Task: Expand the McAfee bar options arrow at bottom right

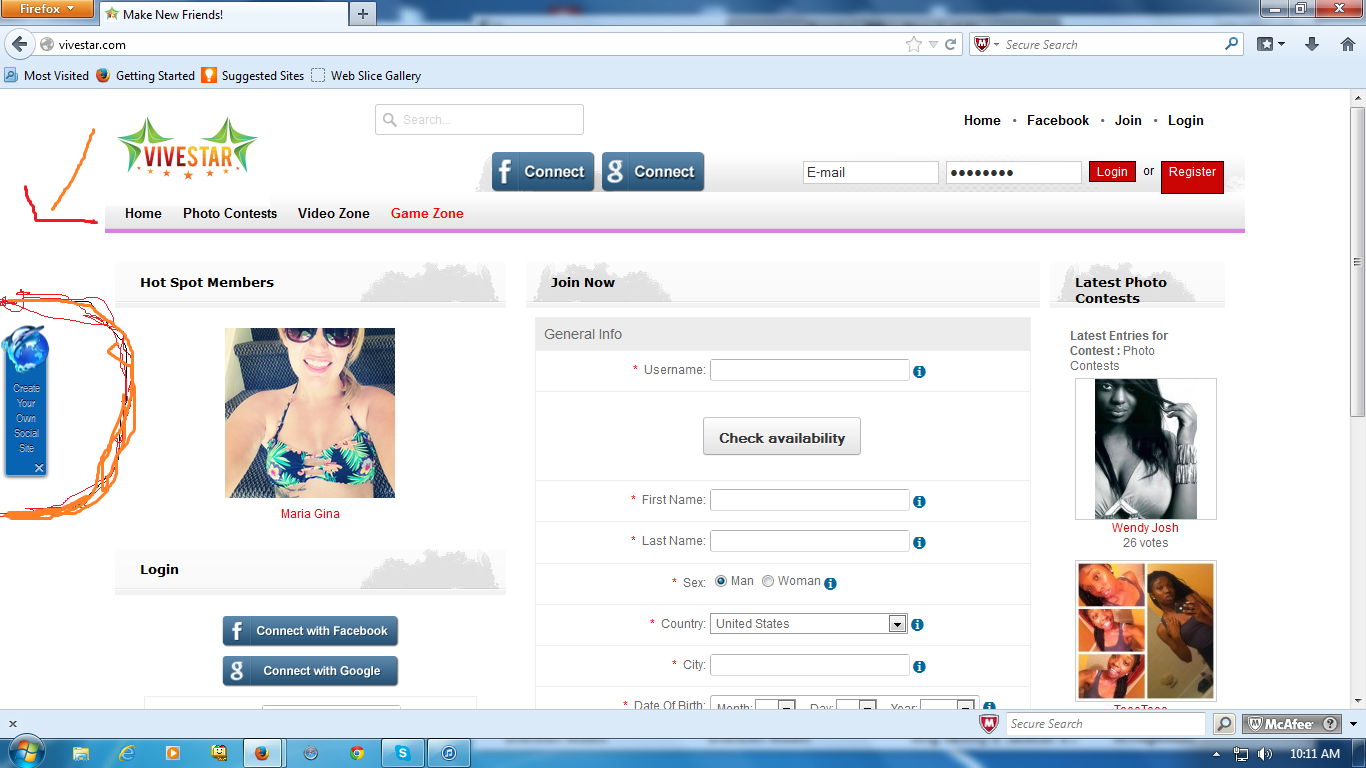Action: point(1354,724)
